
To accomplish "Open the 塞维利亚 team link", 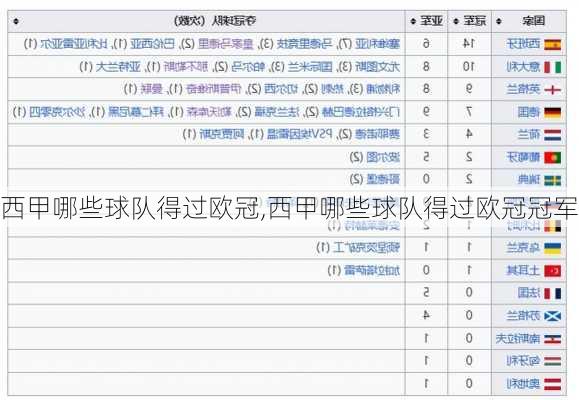I will [x=377, y=44].
